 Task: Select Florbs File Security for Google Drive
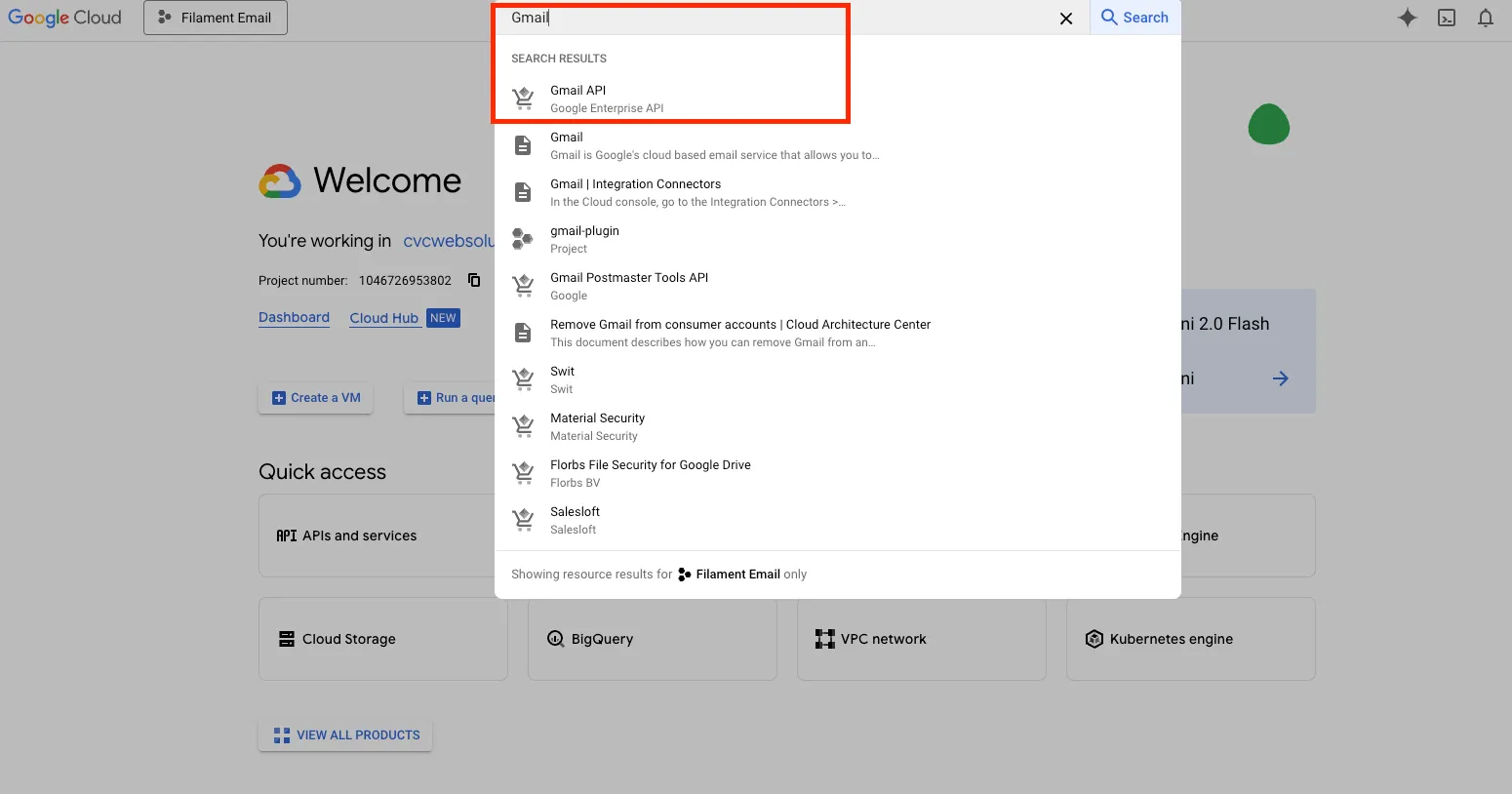(838, 473)
